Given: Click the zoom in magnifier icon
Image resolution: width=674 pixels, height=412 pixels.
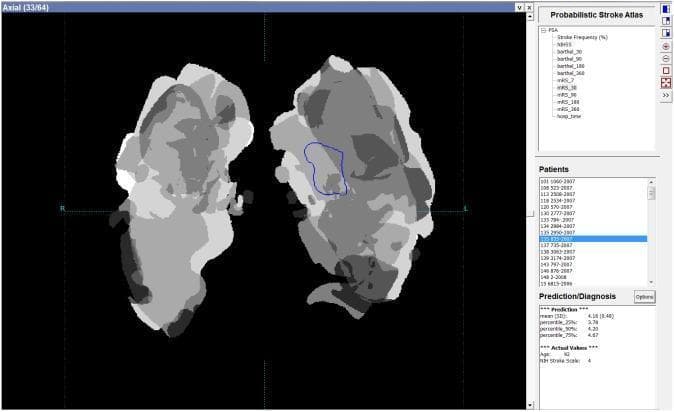Looking at the screenshot, I should coord(666,46).
